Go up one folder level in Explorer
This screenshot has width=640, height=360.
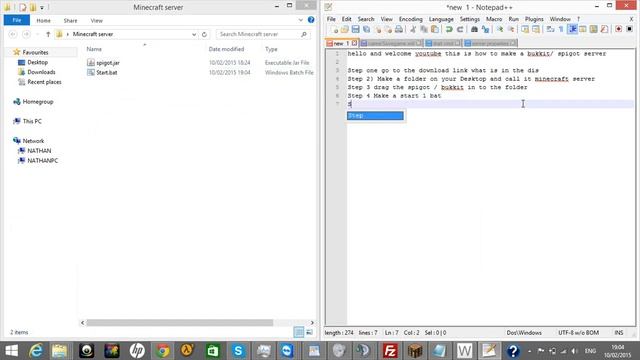click(48, 34)
